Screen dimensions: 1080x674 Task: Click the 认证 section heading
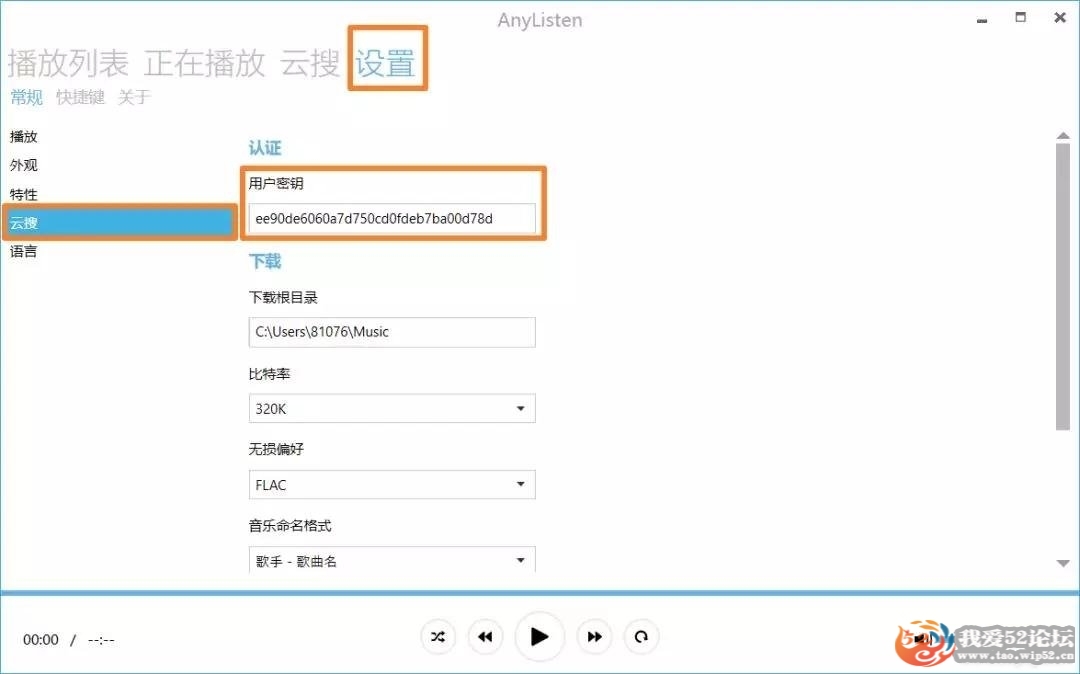click(x=265, y=148)
